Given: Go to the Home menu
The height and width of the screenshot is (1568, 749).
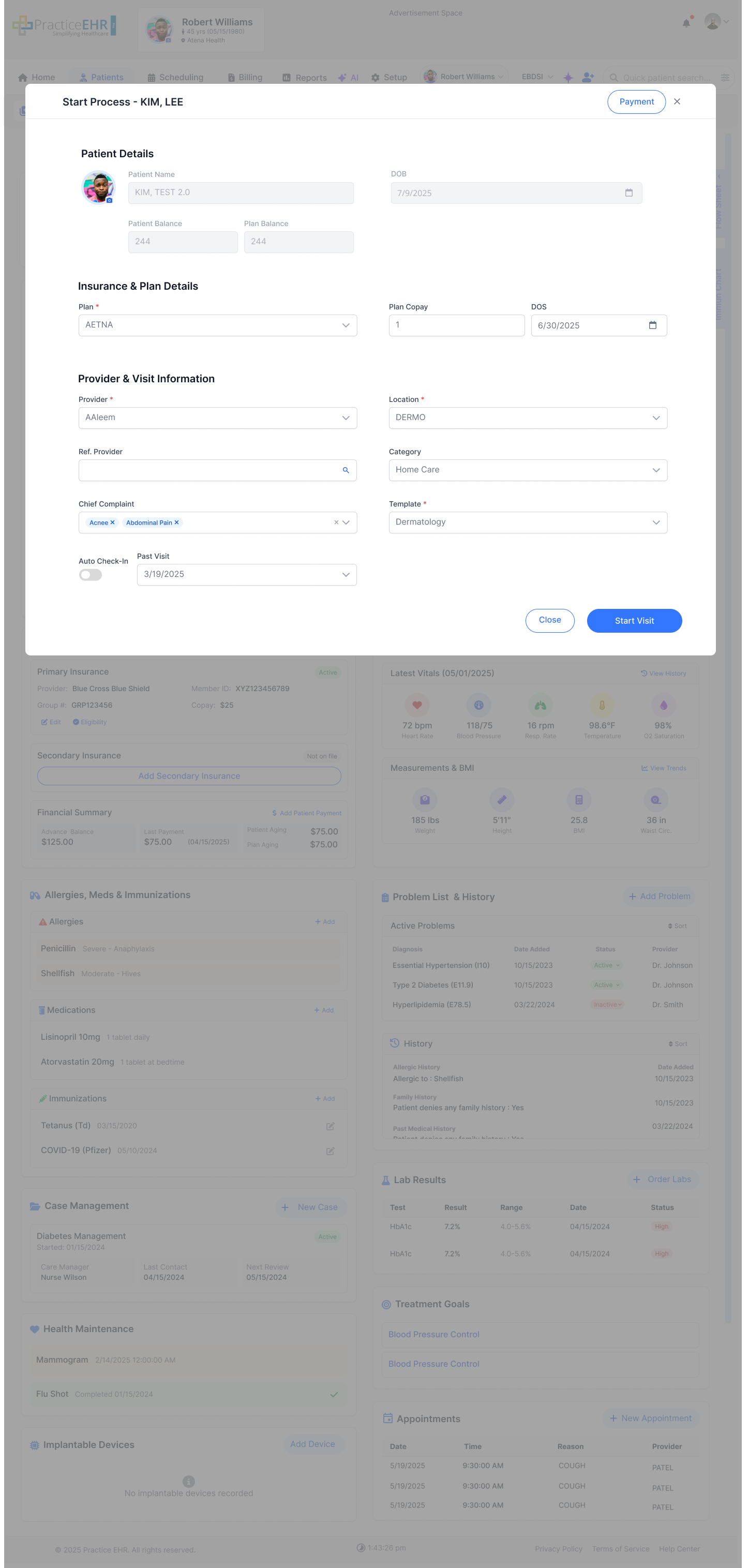Looking at the screenshot, I should [x=37, y=77].
